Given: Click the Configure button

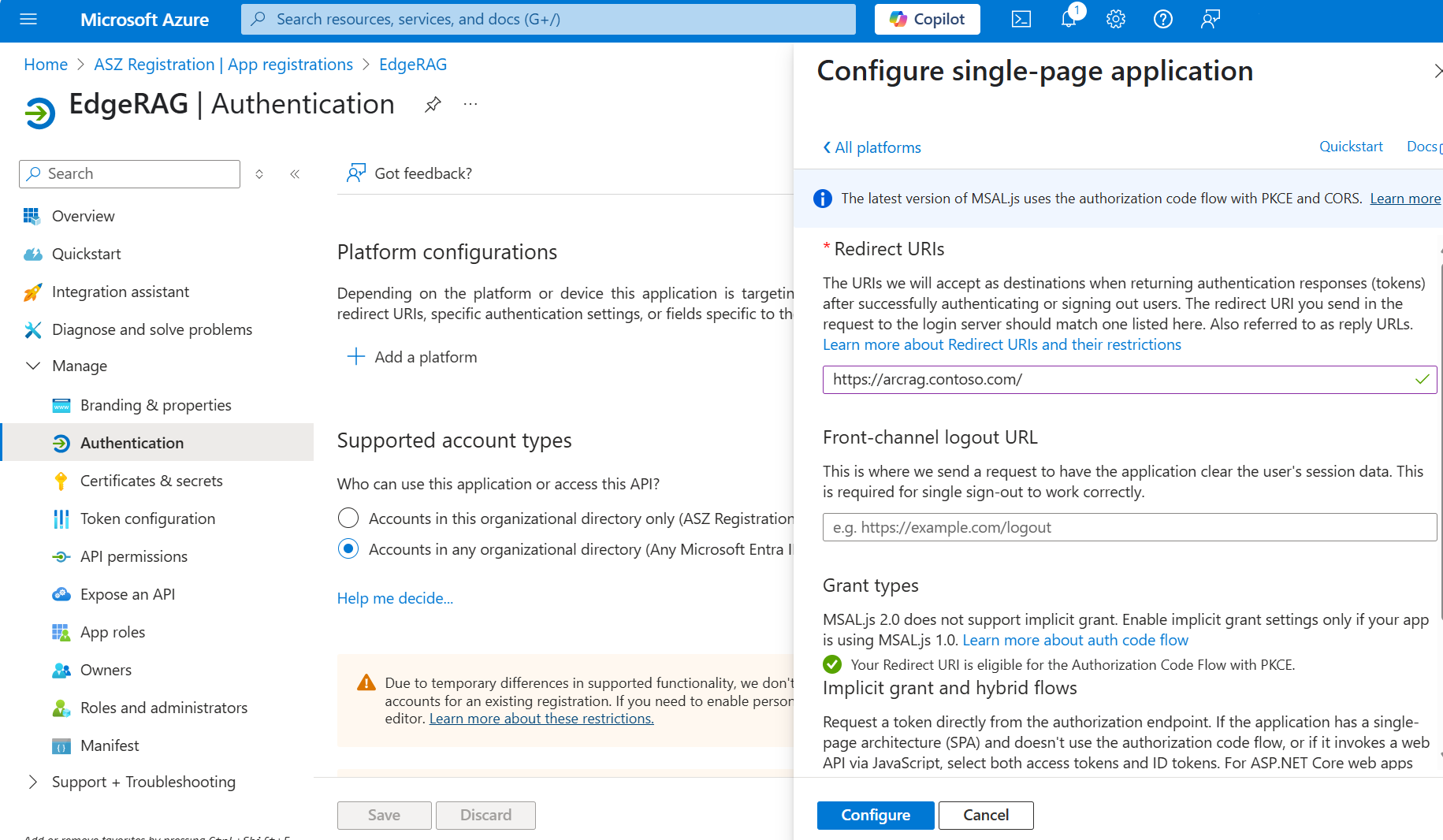Looking at the screenshot, I should click(876, 815).
